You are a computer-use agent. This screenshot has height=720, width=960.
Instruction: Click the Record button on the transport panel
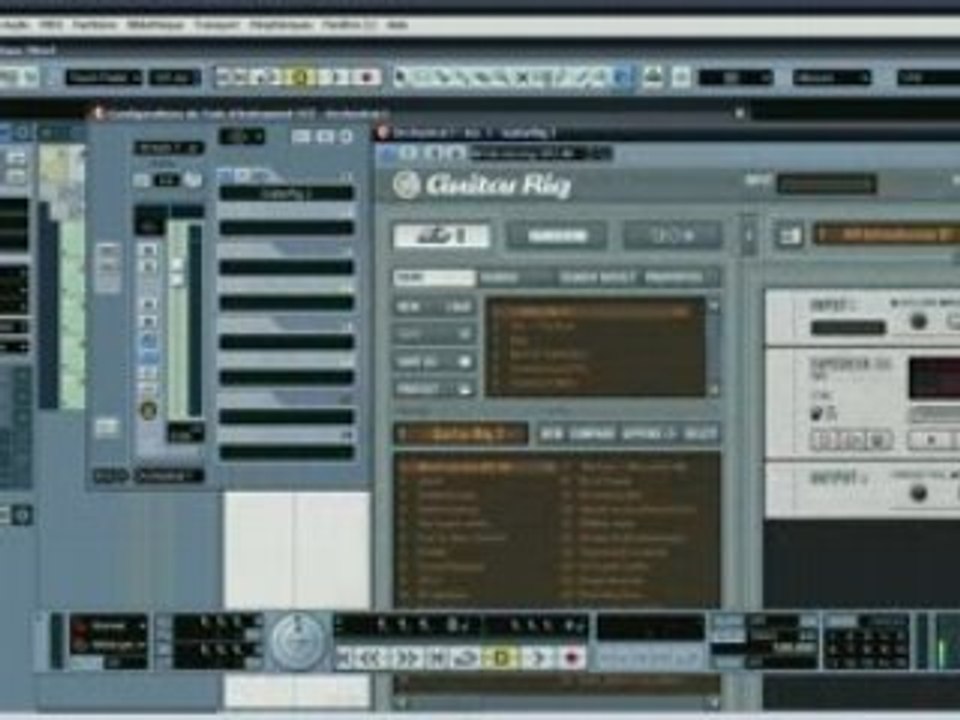click(572, 658)
